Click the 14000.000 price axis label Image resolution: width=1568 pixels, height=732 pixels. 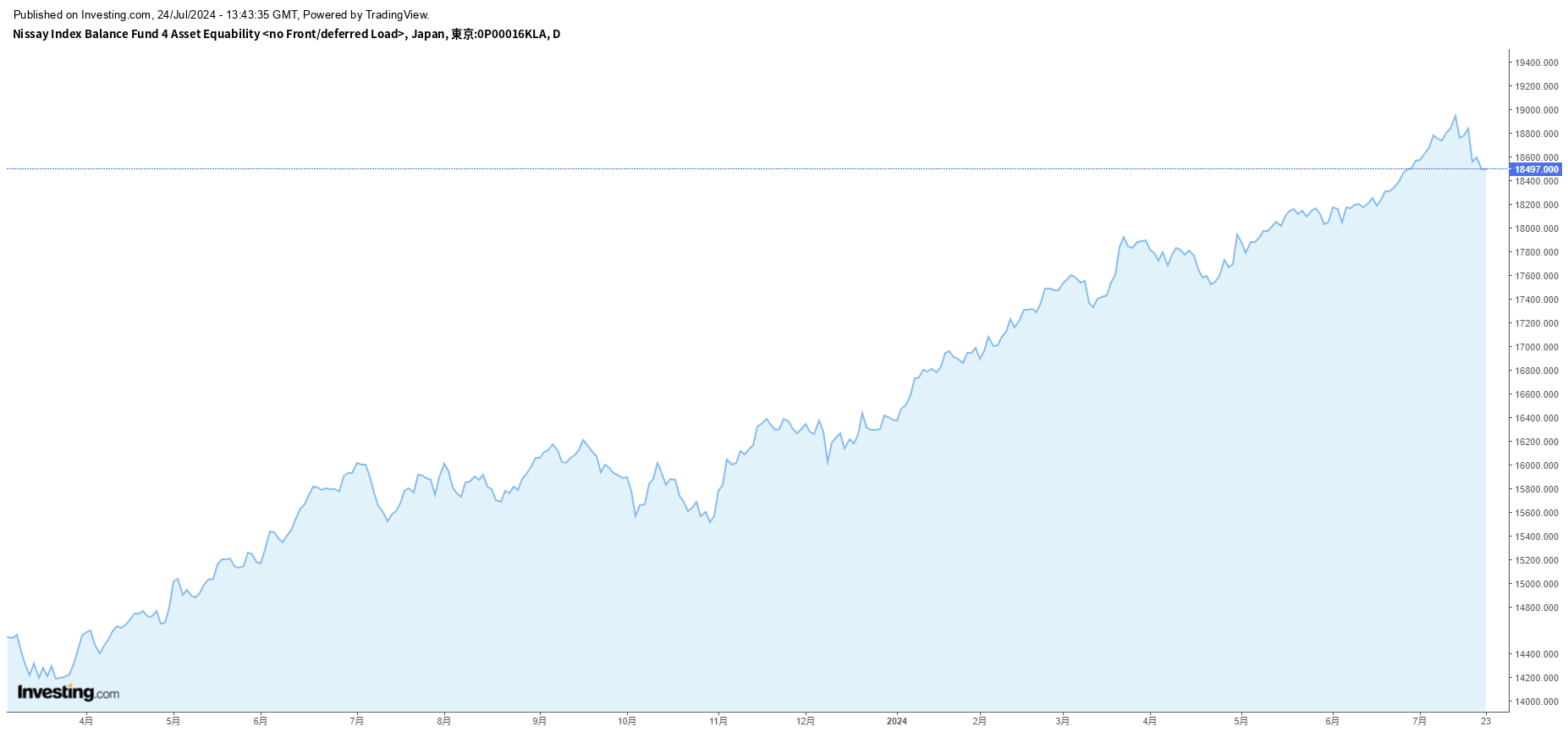click(x=1537, y=702)
